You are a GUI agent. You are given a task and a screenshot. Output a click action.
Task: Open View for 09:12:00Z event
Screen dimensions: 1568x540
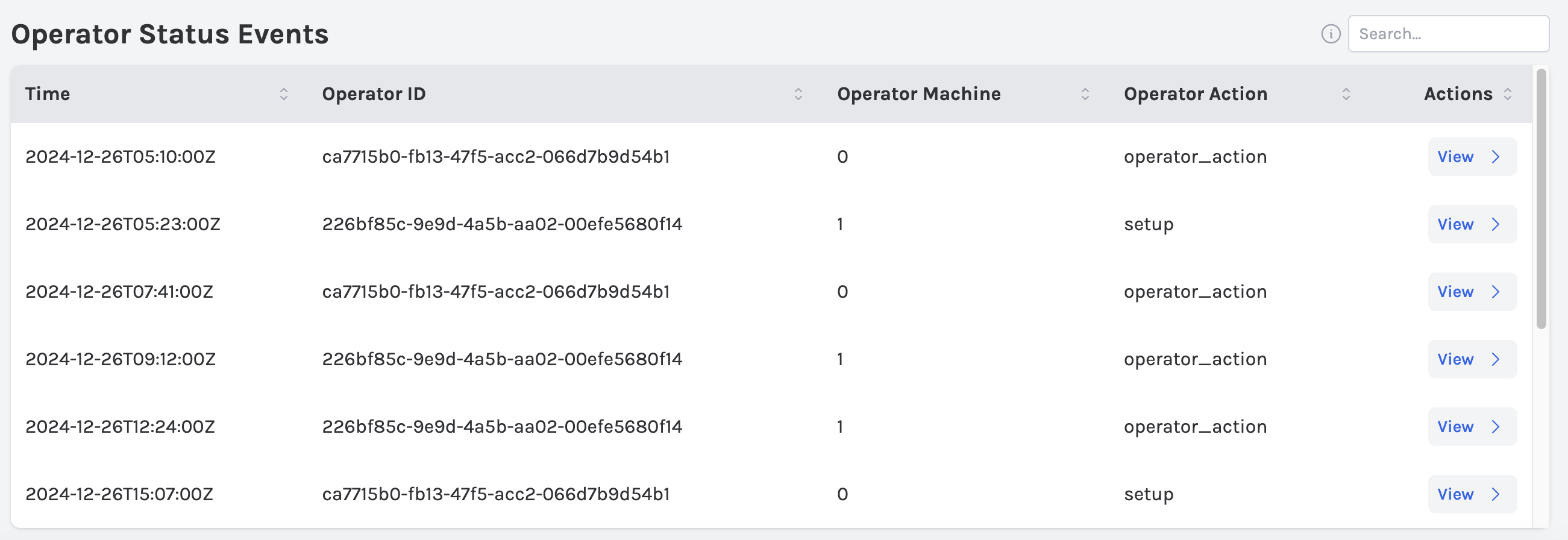pos(1471,360)
